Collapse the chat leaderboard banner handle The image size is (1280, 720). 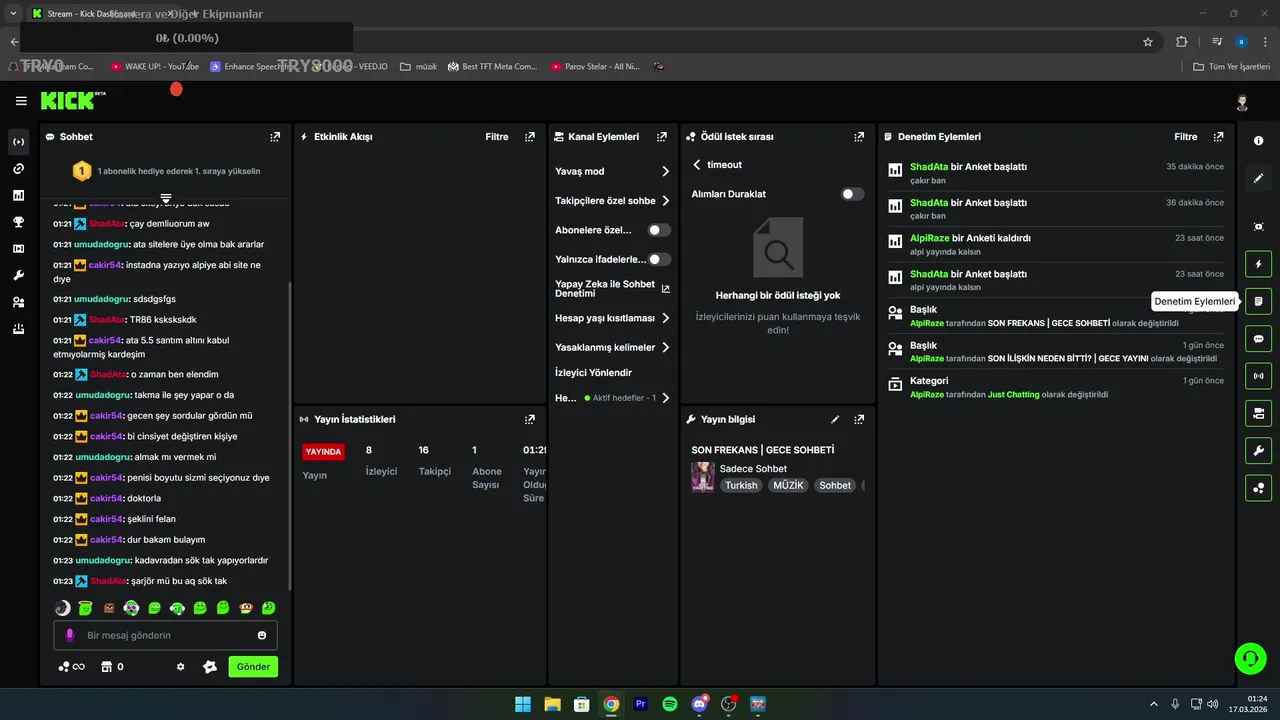point(166,198)
